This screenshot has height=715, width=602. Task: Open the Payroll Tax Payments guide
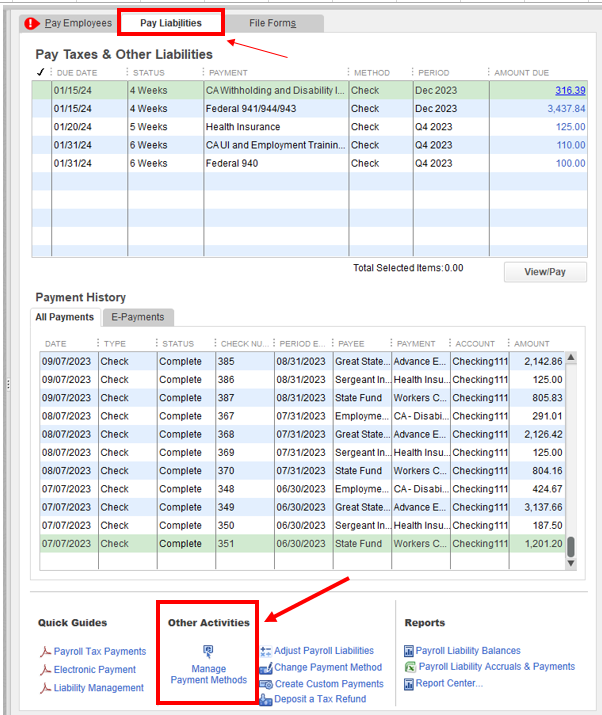point(100,652)
